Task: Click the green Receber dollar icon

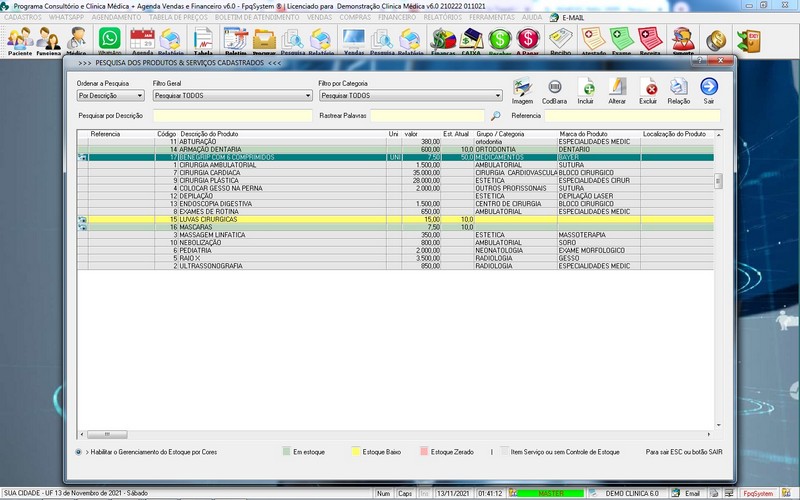Action: pos(499,40)
